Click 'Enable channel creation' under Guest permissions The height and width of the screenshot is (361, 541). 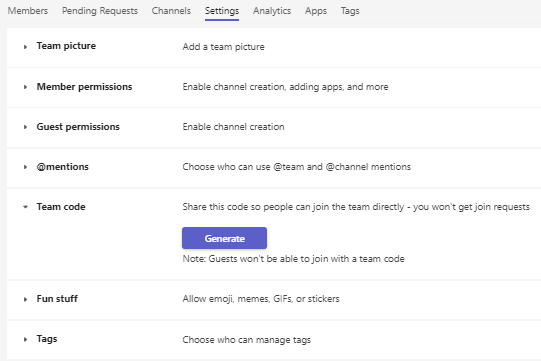(x=233, y=127)
